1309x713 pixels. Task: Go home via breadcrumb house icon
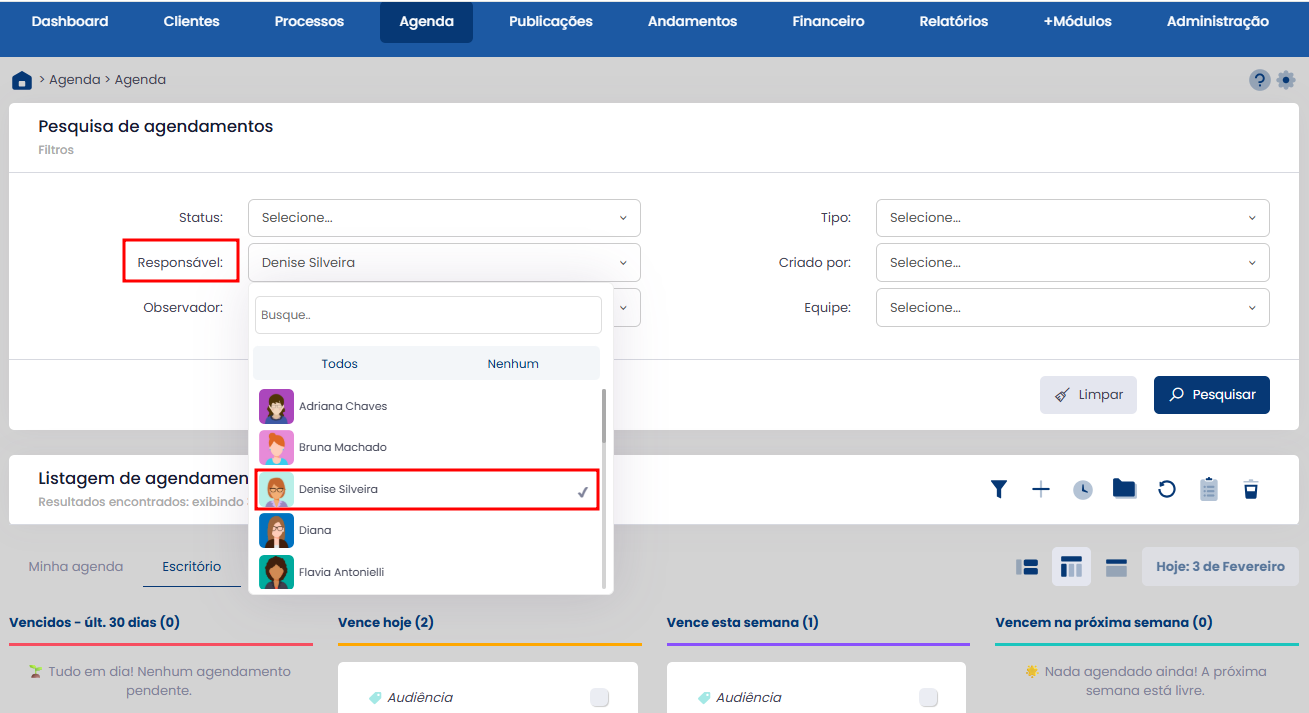click(x=22, y=80)
